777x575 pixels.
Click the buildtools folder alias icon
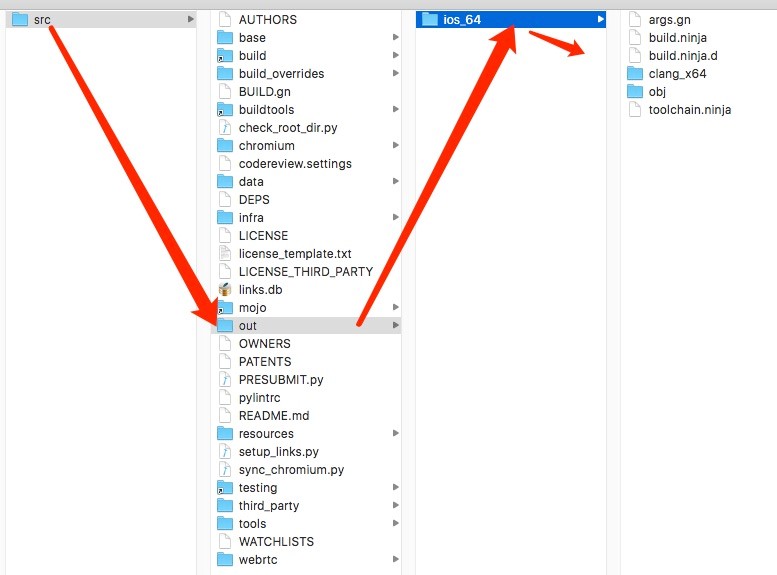[225, 110]
